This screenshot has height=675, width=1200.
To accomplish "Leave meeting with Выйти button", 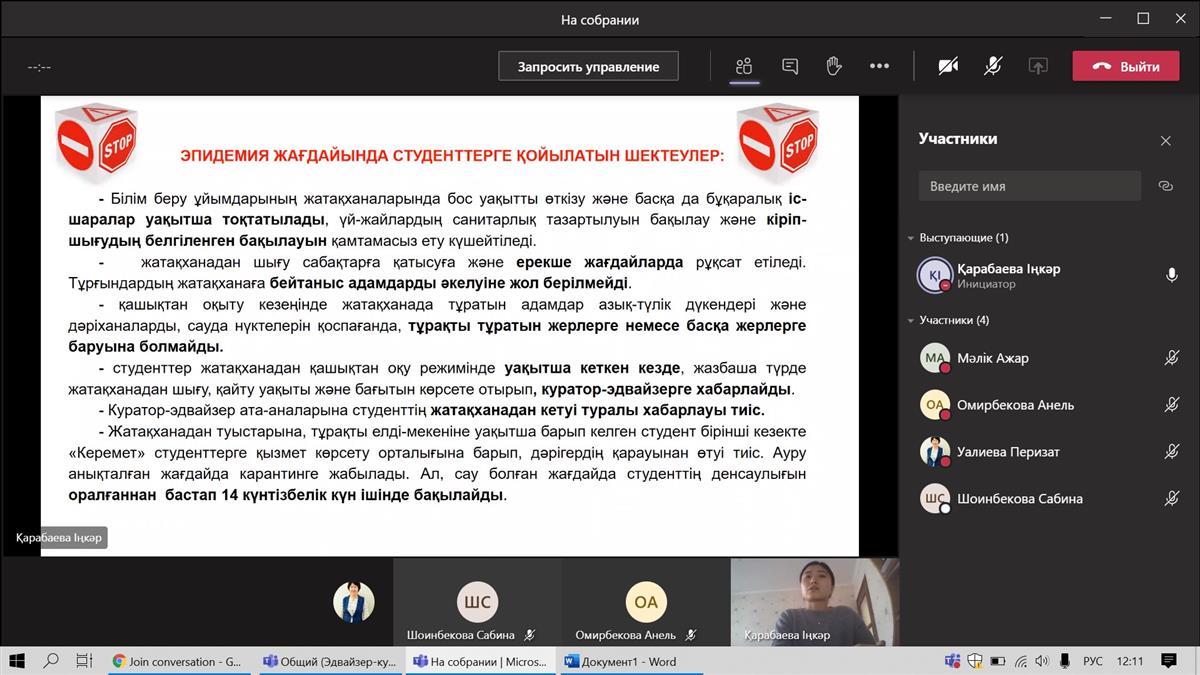I will click(x=1126, y=66).
